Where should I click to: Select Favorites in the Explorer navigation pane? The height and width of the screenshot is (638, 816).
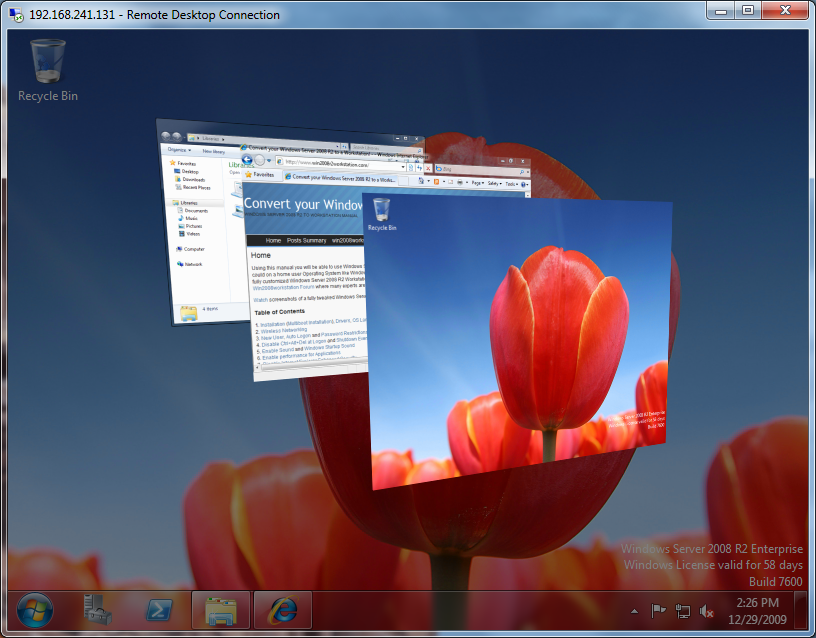183,163
